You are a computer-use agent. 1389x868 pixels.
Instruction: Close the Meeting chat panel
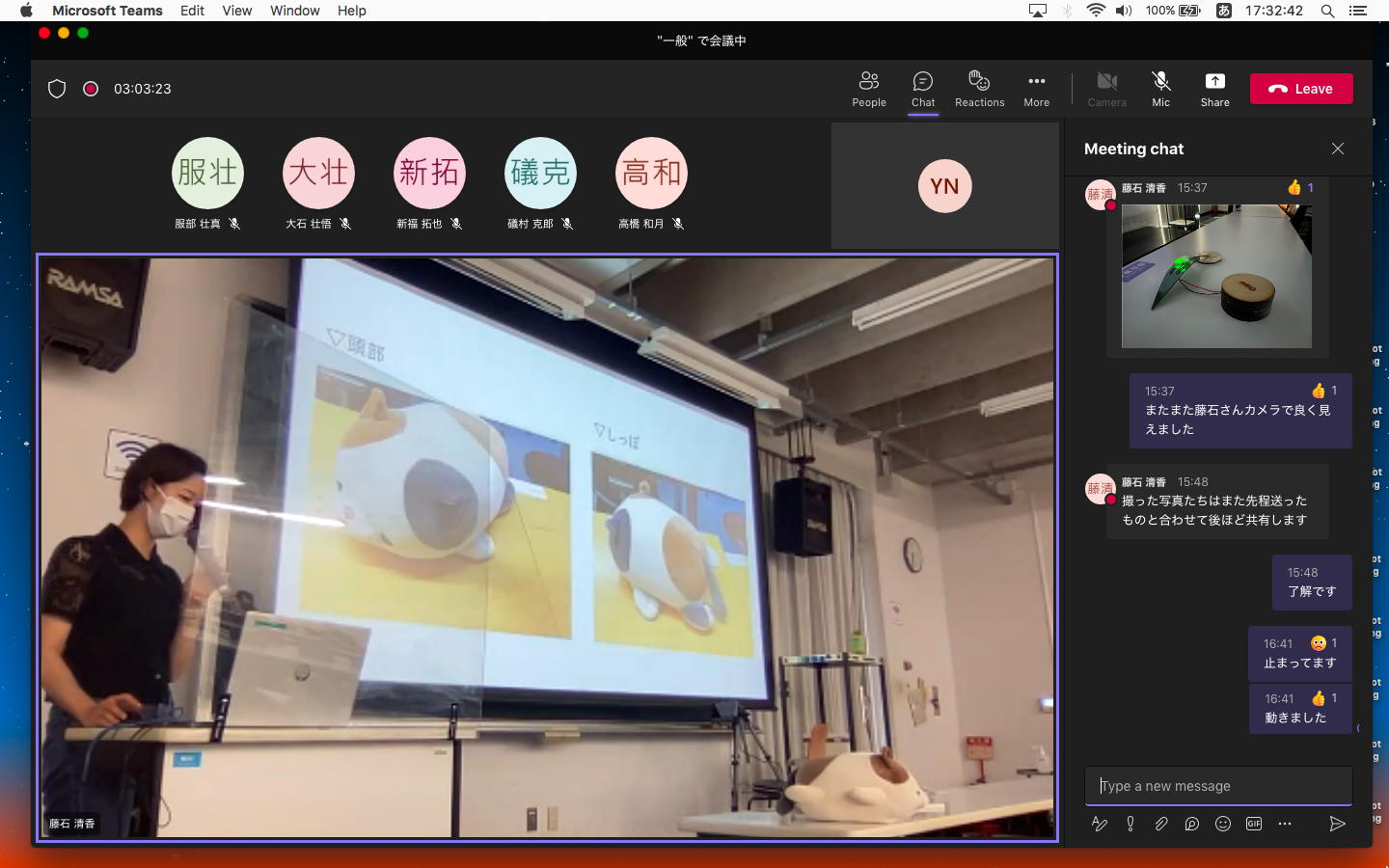tap(1338, 149)
